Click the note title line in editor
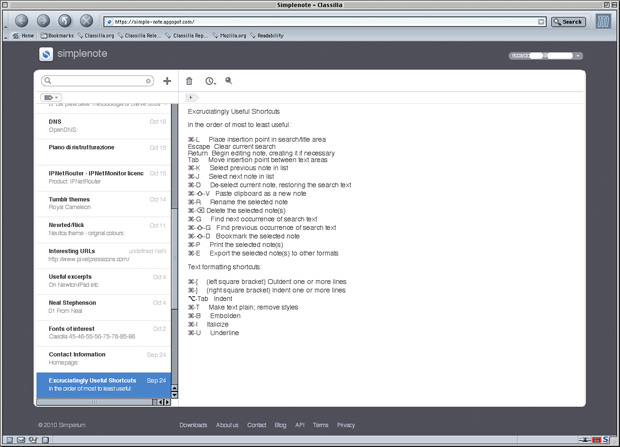 click(234, 112)
